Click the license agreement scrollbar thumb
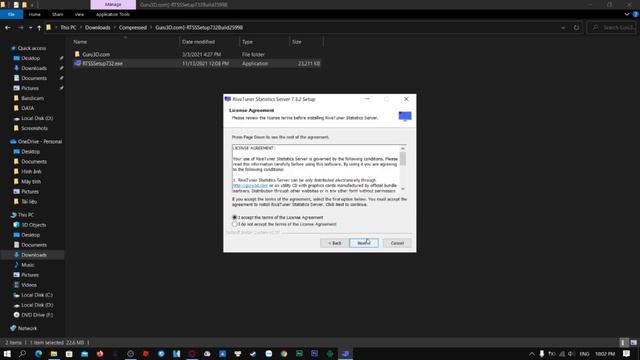Image resolution: width=640 pixels, height=360 pixels. [x=403, y=159]
